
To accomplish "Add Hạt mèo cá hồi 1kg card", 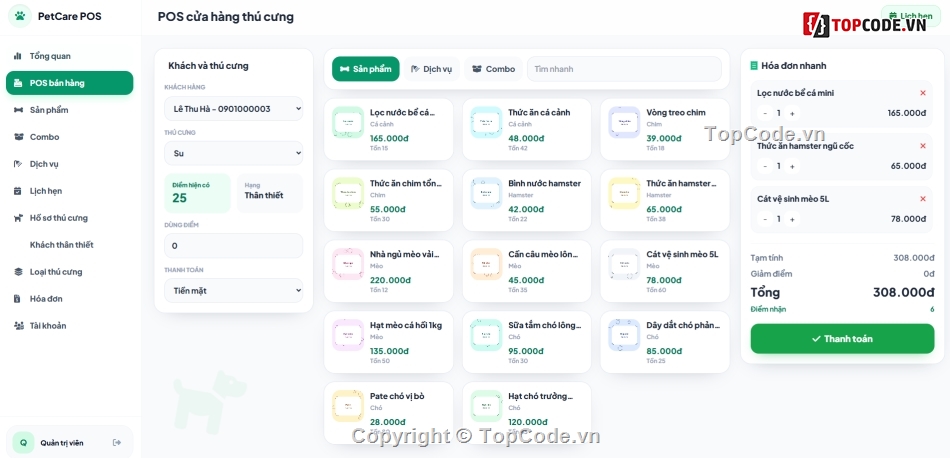I will pyautogui.click(x=388, y=342).
